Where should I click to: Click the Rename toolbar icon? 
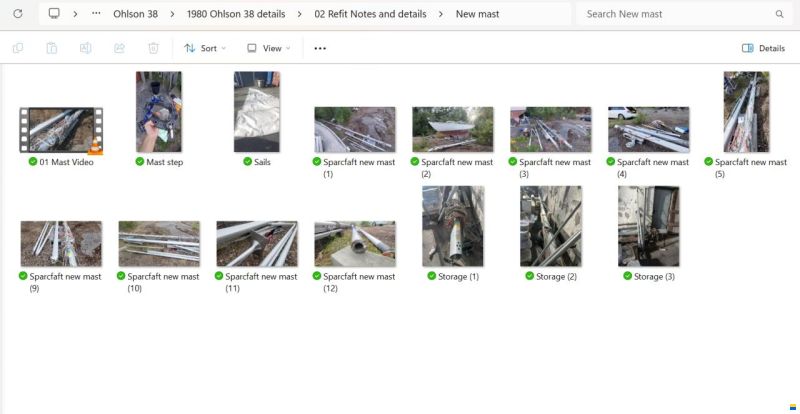pos(85,48)
